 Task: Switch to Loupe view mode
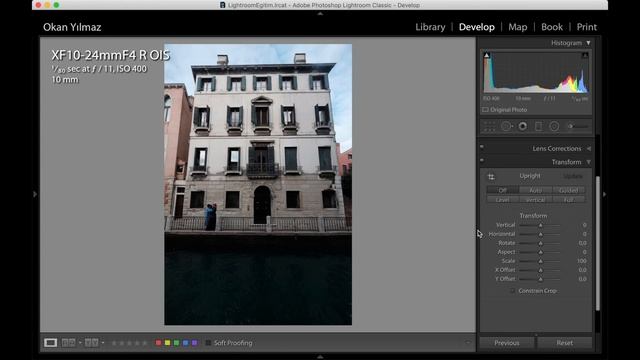(51, 342)
